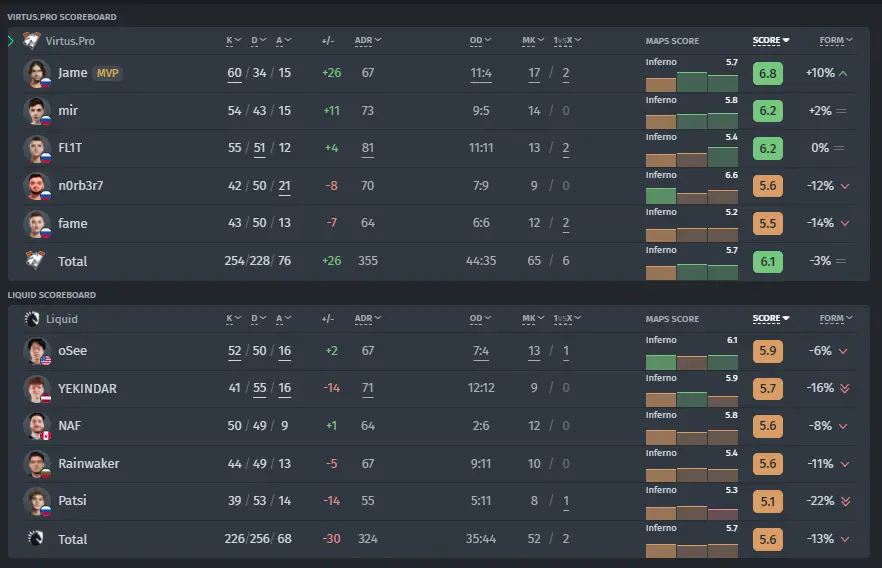Open NAF's player avatar
Image resolution: width=882 pixels, height=568 pixels.
(x=37, y=426)
